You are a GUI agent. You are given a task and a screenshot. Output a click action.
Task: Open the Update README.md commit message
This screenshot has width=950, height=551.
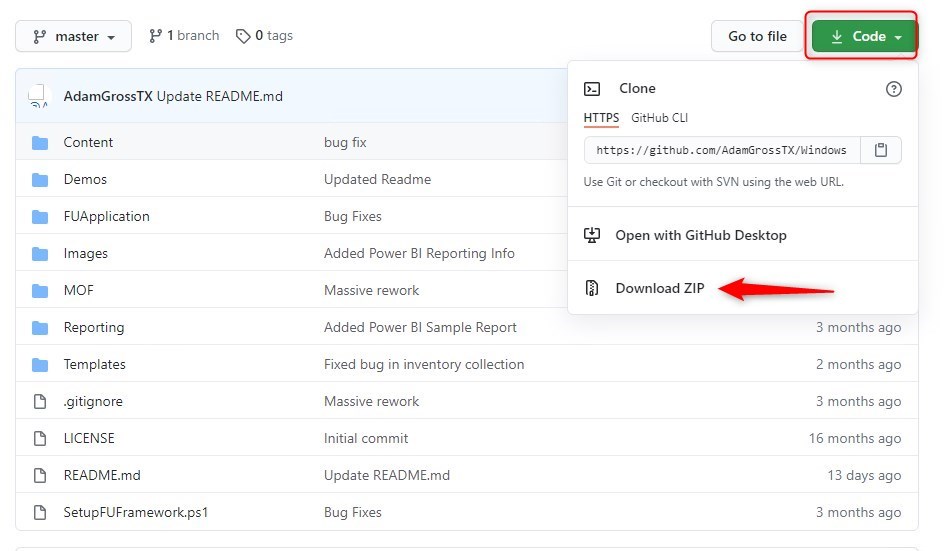click(220, 96)
